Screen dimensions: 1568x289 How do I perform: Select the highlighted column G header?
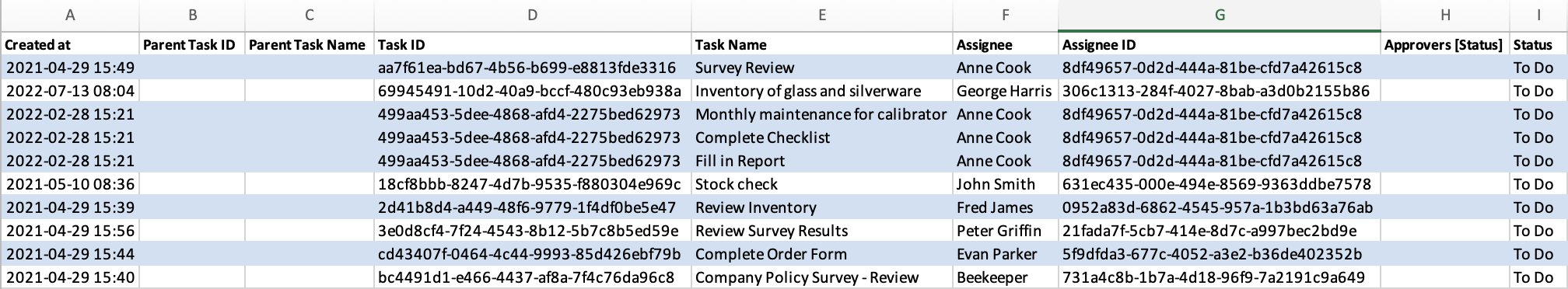pos(1220,15)
